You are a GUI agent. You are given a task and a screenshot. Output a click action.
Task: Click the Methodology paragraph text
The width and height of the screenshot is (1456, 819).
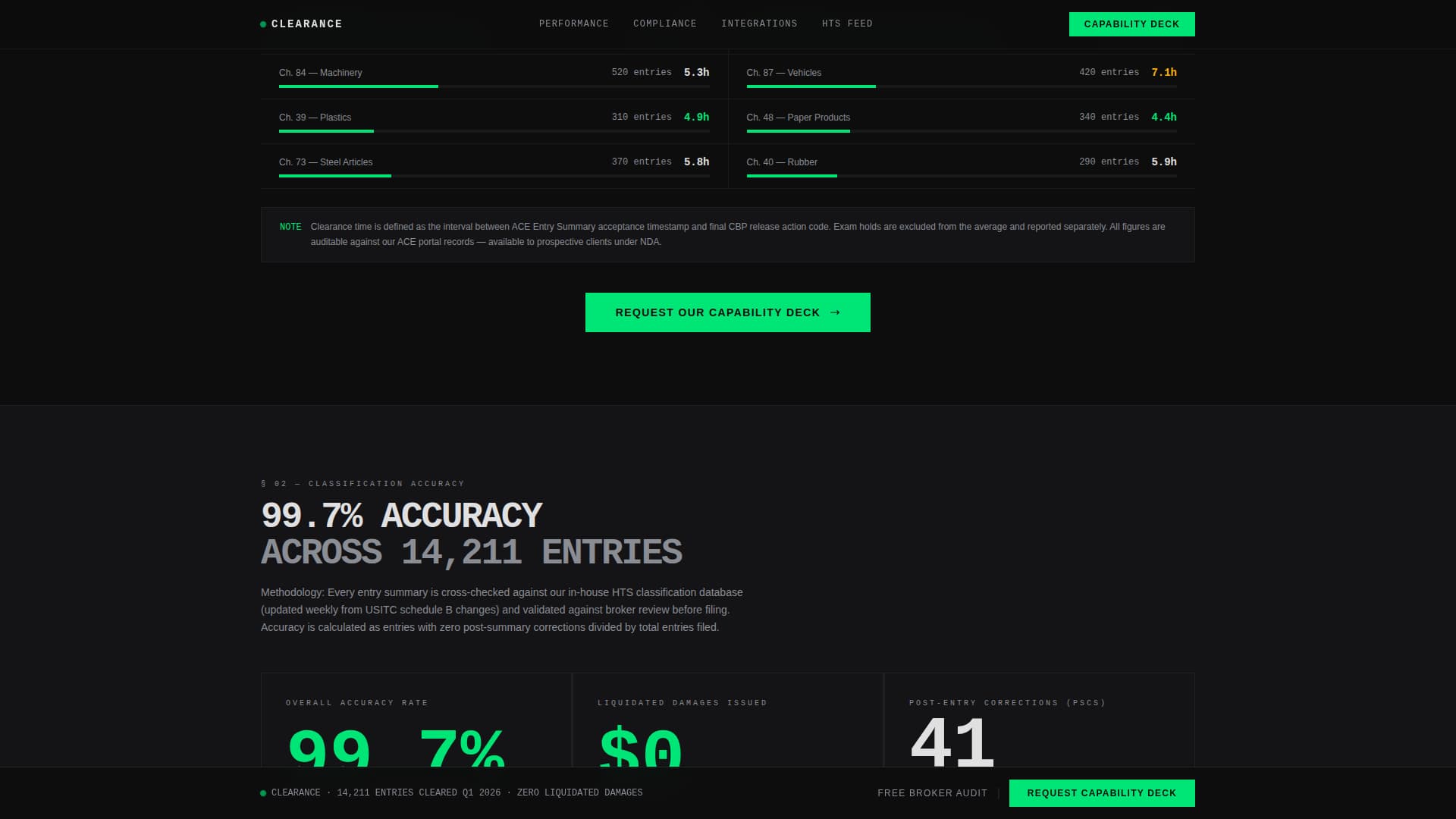[x=502, y=610]
